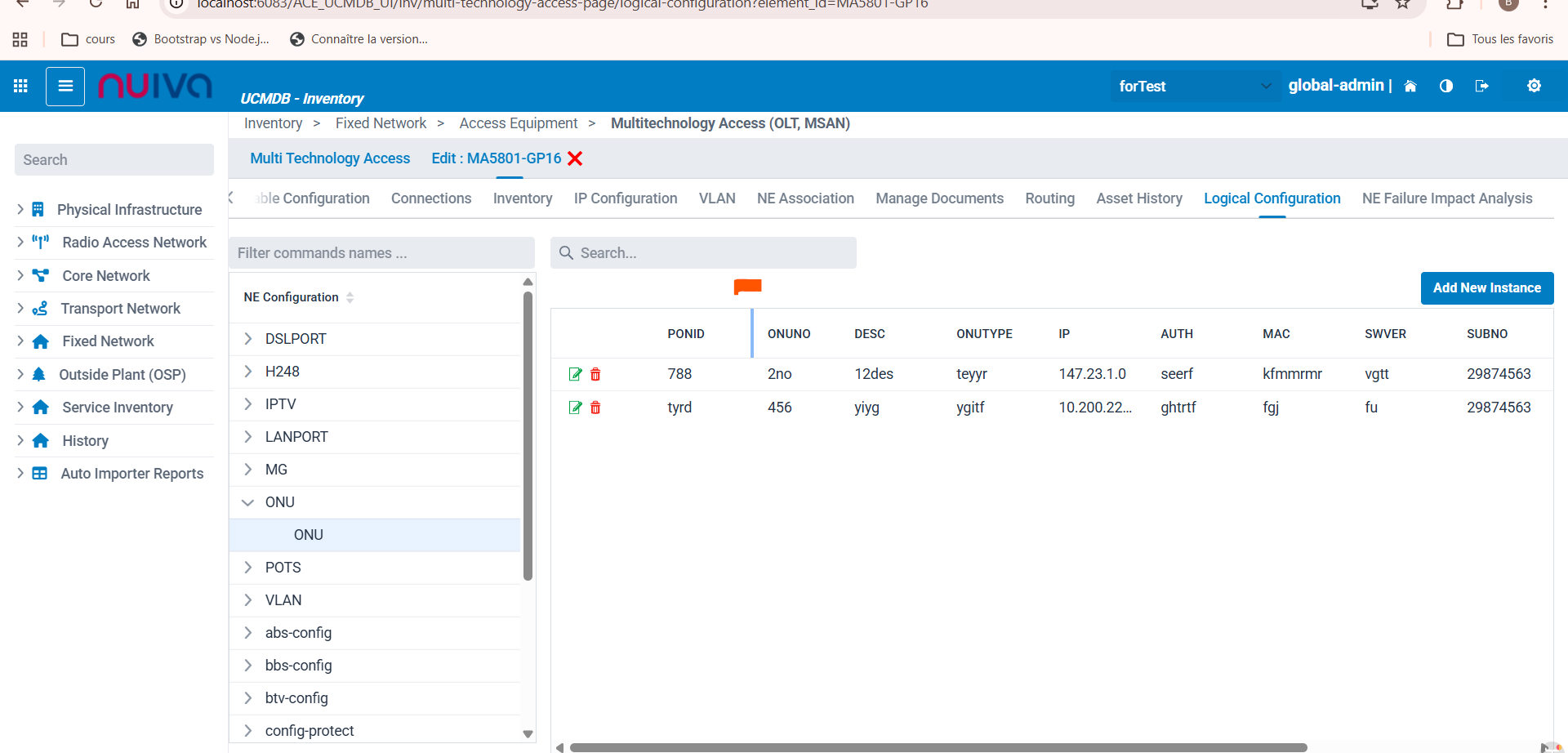Image resolution: width=1568 pixels, height=753 pixels.
Task: Toggle the hamburger sidebar menu button
Action: (x=65, y=86)
